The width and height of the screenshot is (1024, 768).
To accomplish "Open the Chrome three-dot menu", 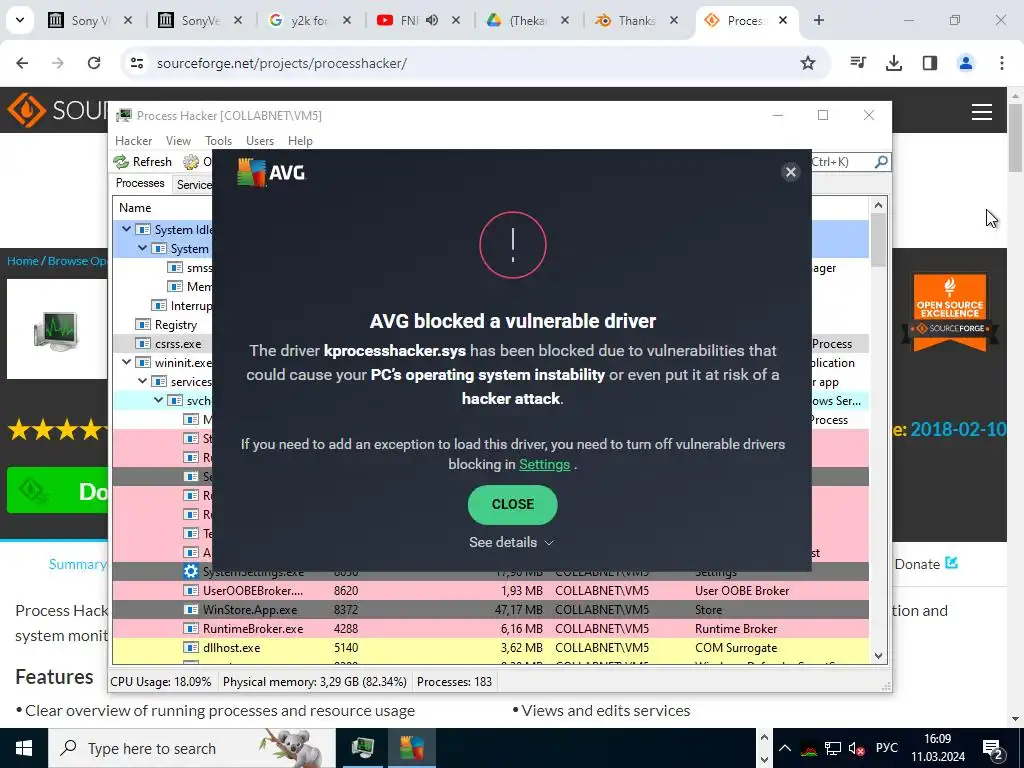I will tap(1001, 63).
